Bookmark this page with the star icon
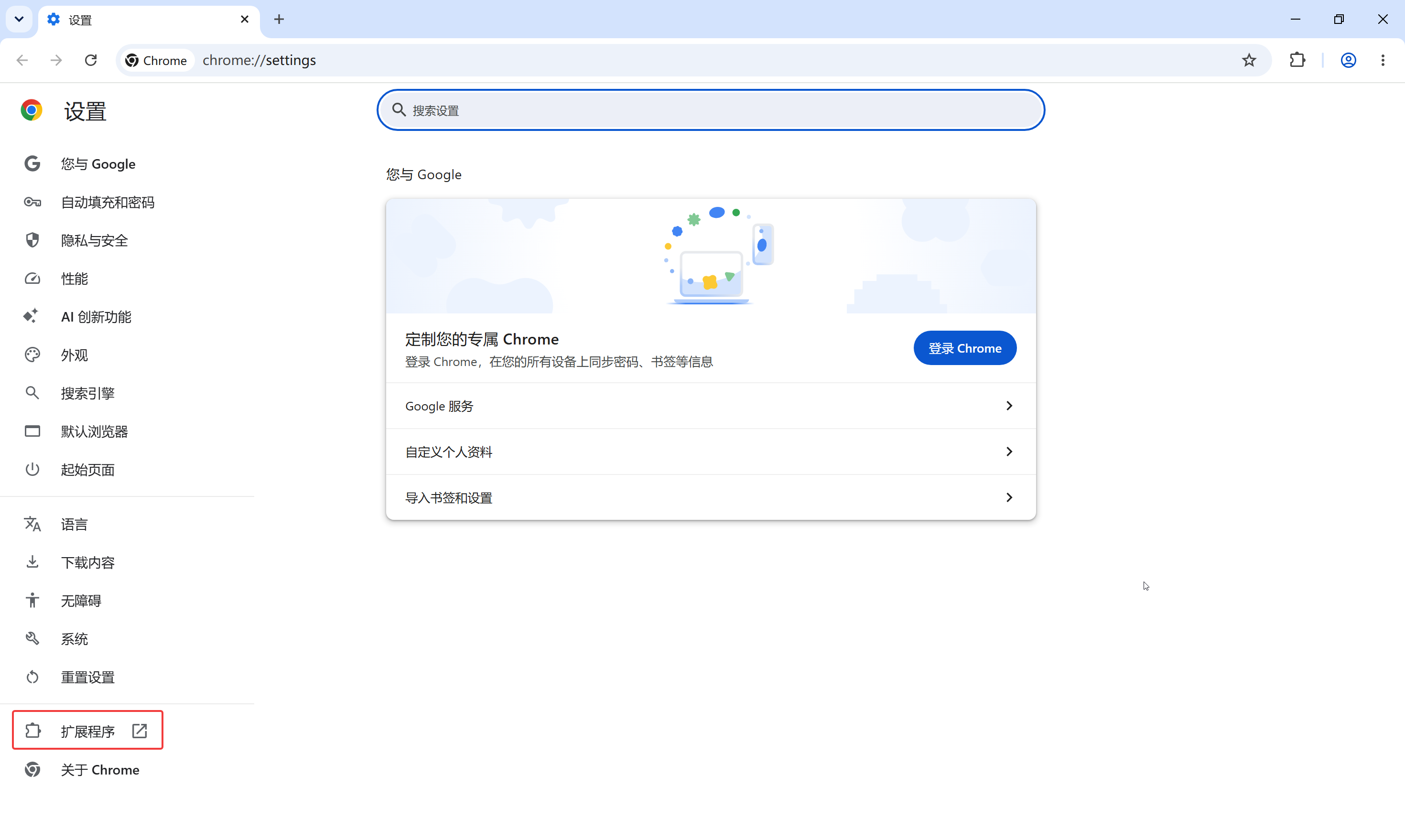 click(x=1249, y=60)
